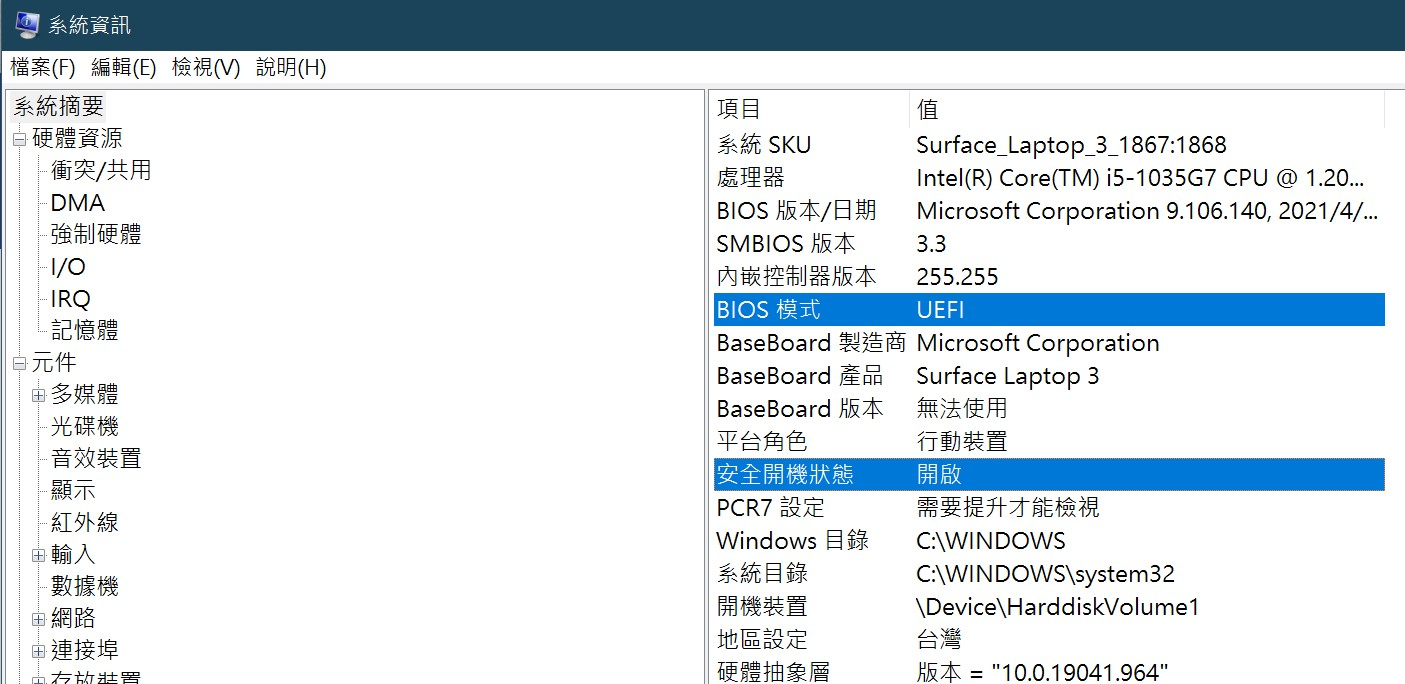Expand the 連接埠 tree node
1405x684 pixels.
[39, 651]
